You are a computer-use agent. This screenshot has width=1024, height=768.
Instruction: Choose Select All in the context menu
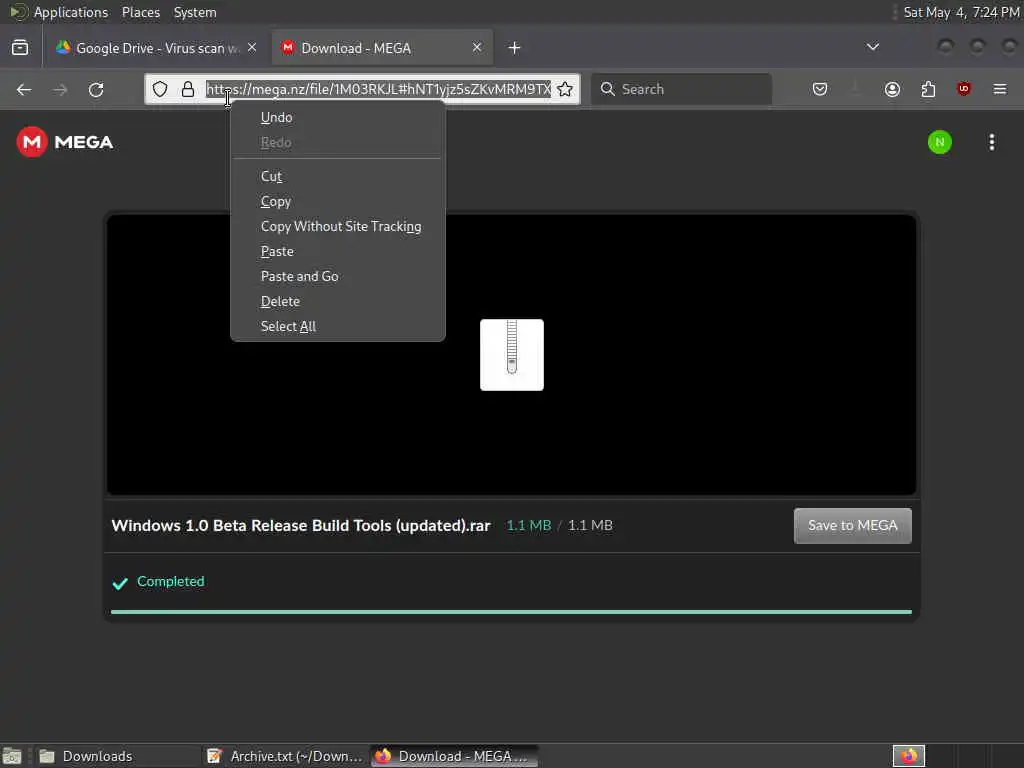(x=338, y=327)
